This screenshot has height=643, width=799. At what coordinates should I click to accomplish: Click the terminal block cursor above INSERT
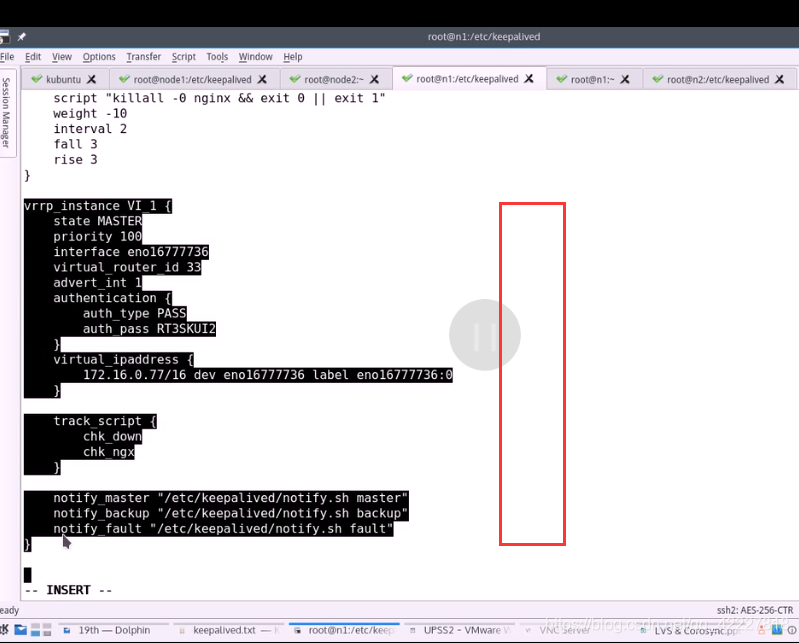pyautogui.click(x=28, y=575)
